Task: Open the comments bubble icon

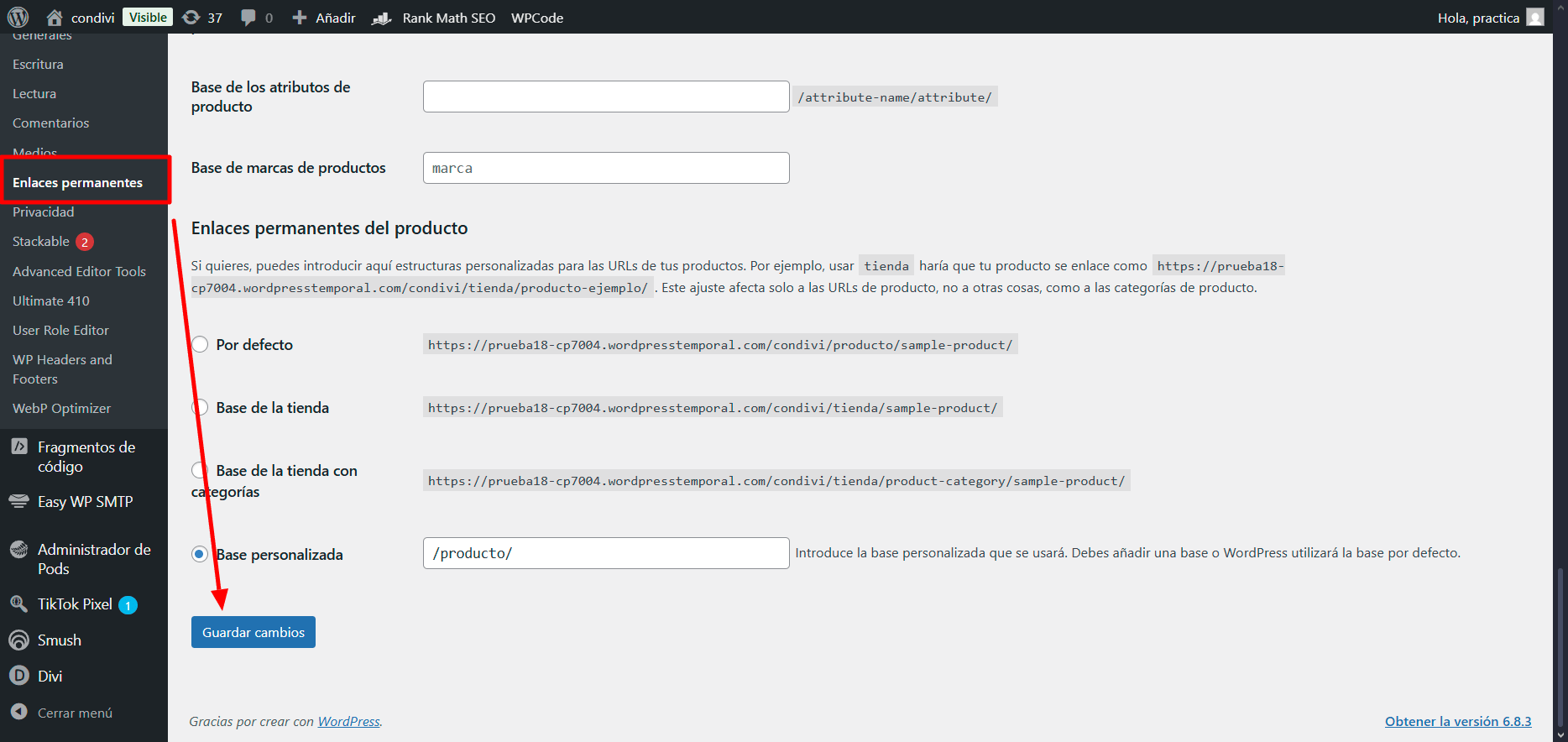Action: click(x=248, y=18)
